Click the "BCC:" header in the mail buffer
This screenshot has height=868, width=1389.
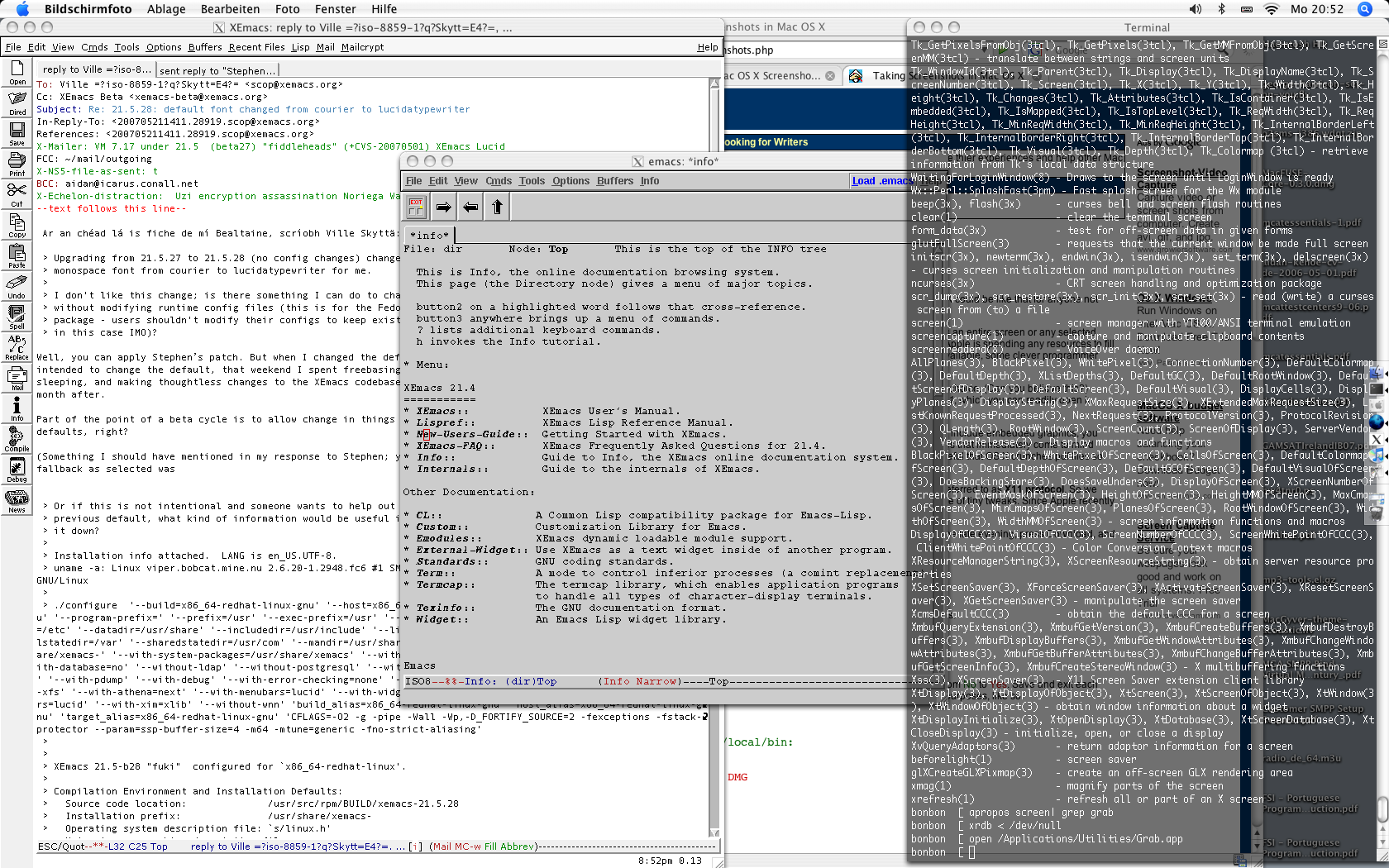pos(45,184)
